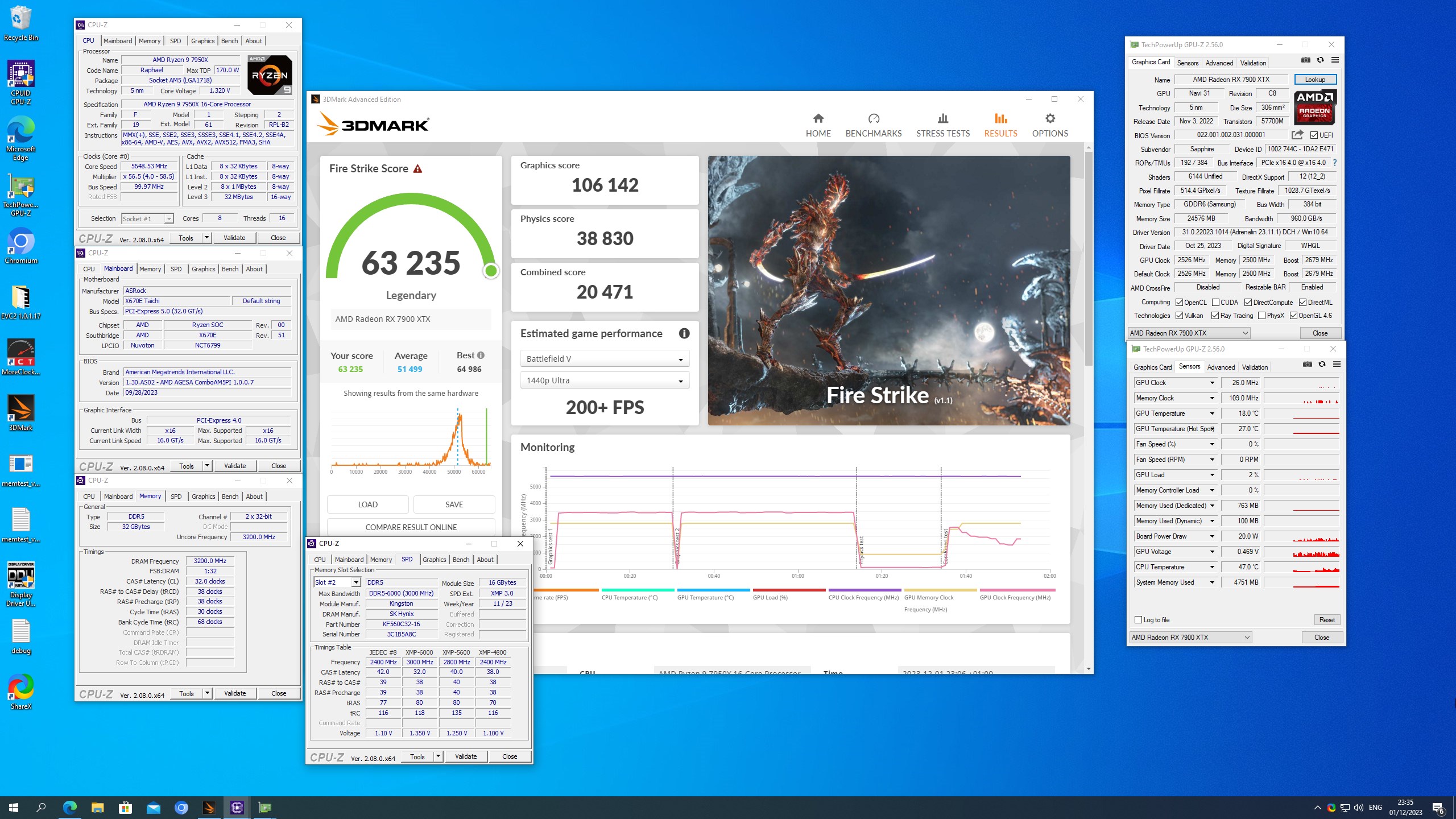This screenshot has width=1456, height=819.
Task: Open GPU selector dropdown in Graphics Card window
Action: tap(1189, 333)
